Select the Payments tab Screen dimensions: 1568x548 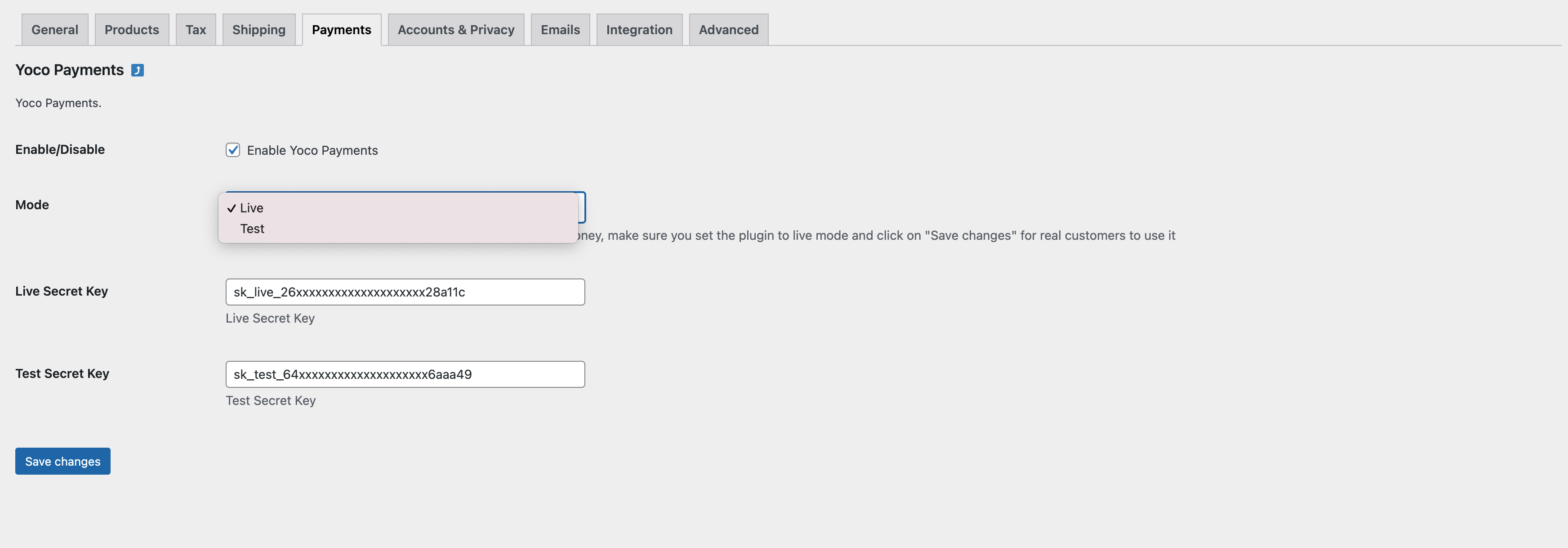[342, 30]
